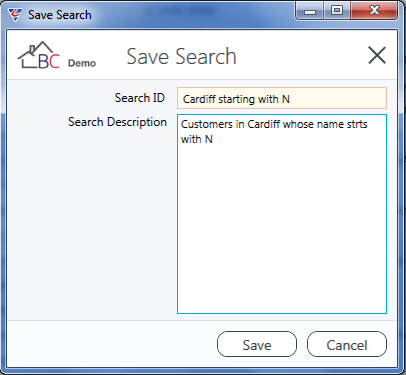Viewport: 406px width, 375px height.
Task: Close the window using the red title bar button
Action: [374, 11]
